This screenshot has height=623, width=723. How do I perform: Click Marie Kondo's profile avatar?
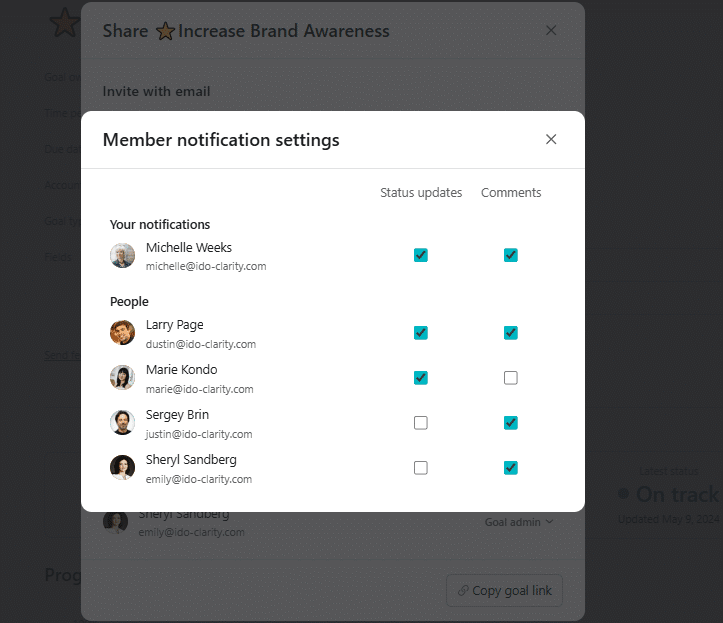click(x=122, y=378)
